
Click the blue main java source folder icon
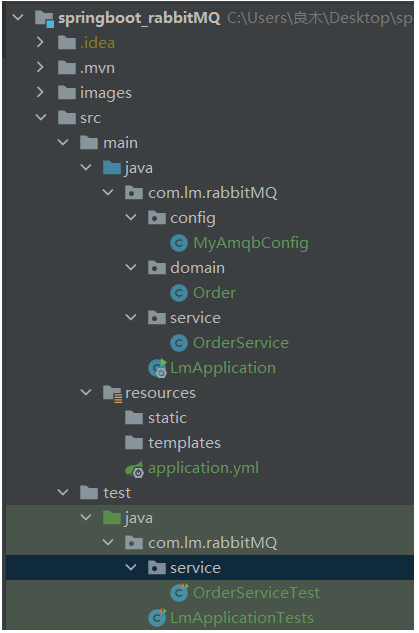coord(112,168)
